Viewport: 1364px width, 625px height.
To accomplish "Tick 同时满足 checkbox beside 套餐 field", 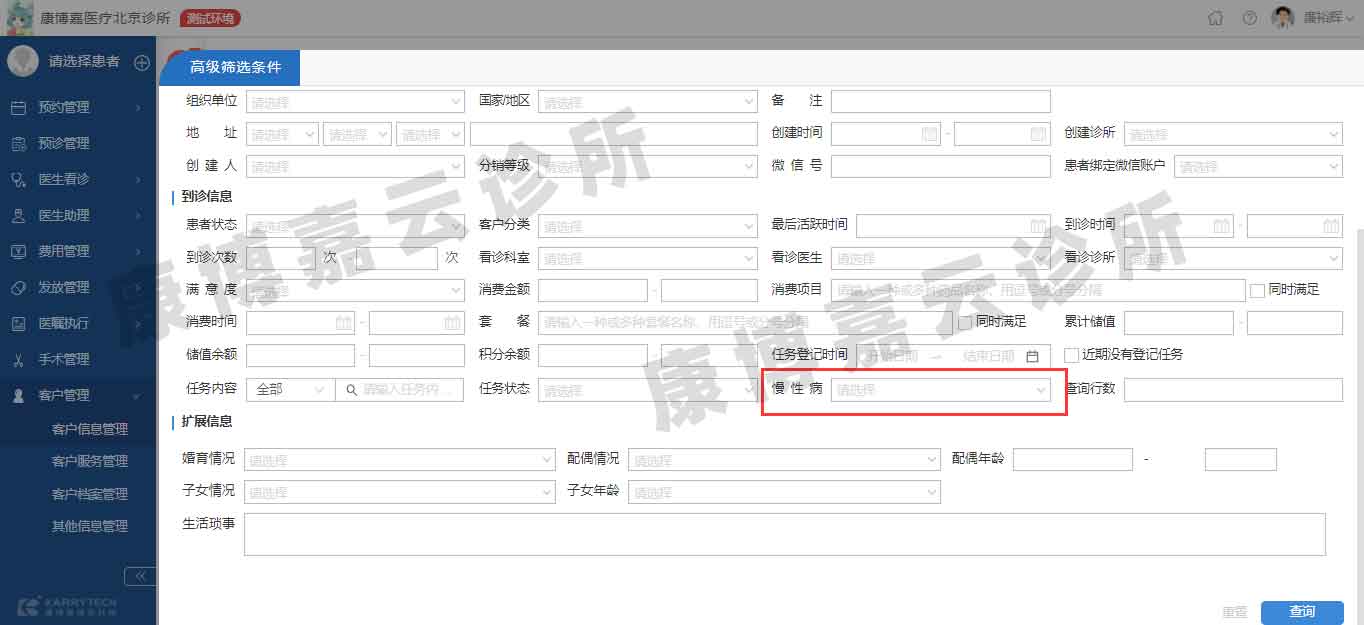I will [x=965, y=322].
